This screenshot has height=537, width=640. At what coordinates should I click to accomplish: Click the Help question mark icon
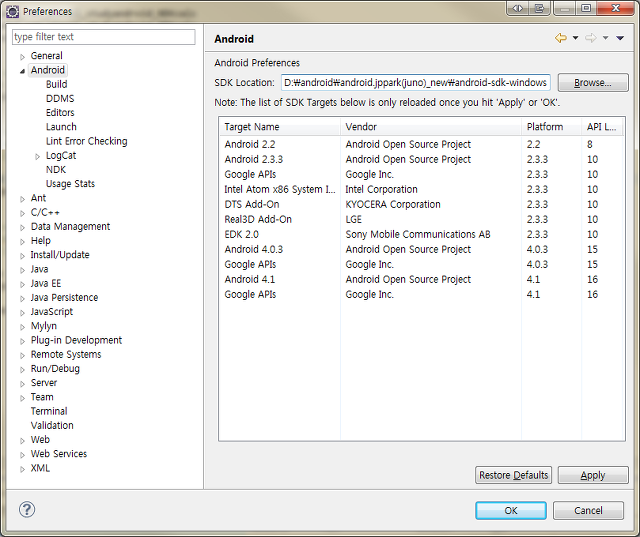[x=27, y=509]
